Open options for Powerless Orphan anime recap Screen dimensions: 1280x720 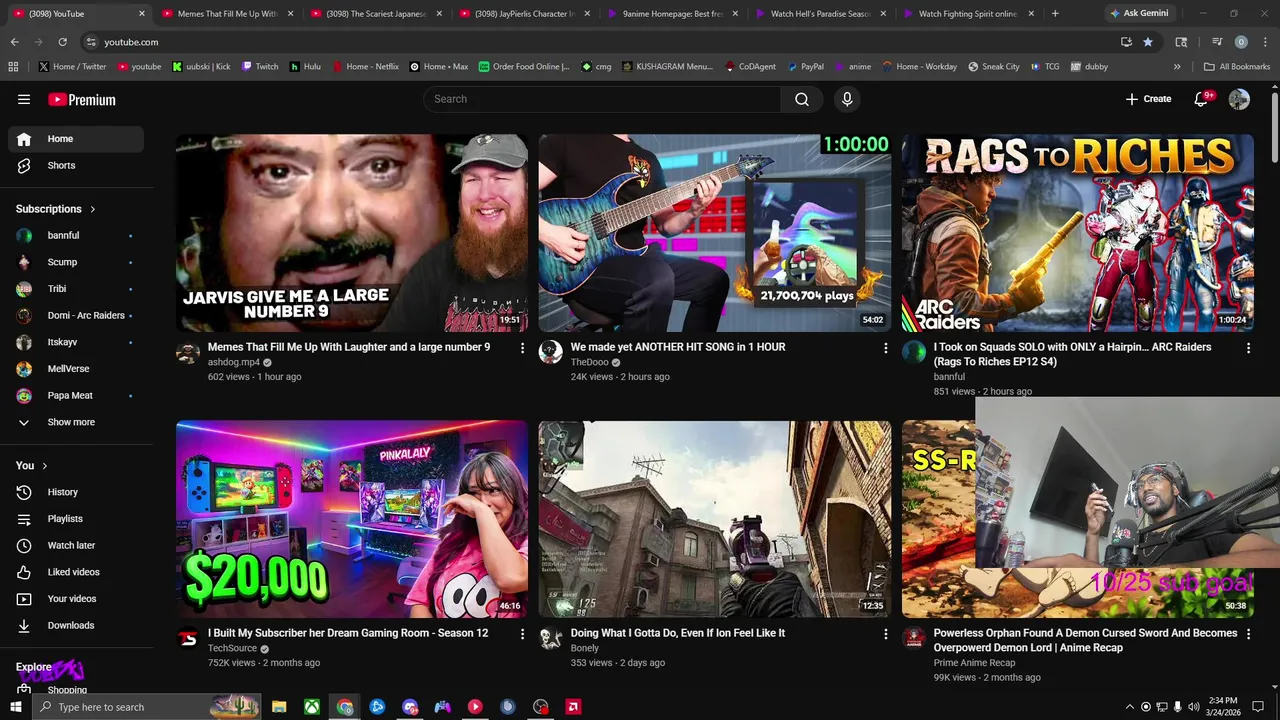(x=1248, y=634)
